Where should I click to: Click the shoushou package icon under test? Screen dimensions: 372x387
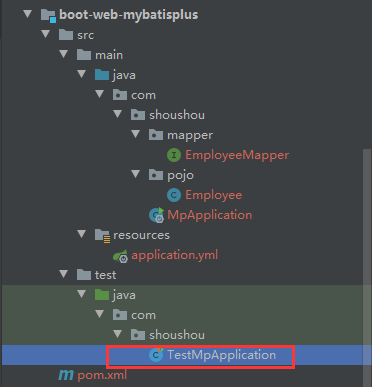(x=138, y=335)
